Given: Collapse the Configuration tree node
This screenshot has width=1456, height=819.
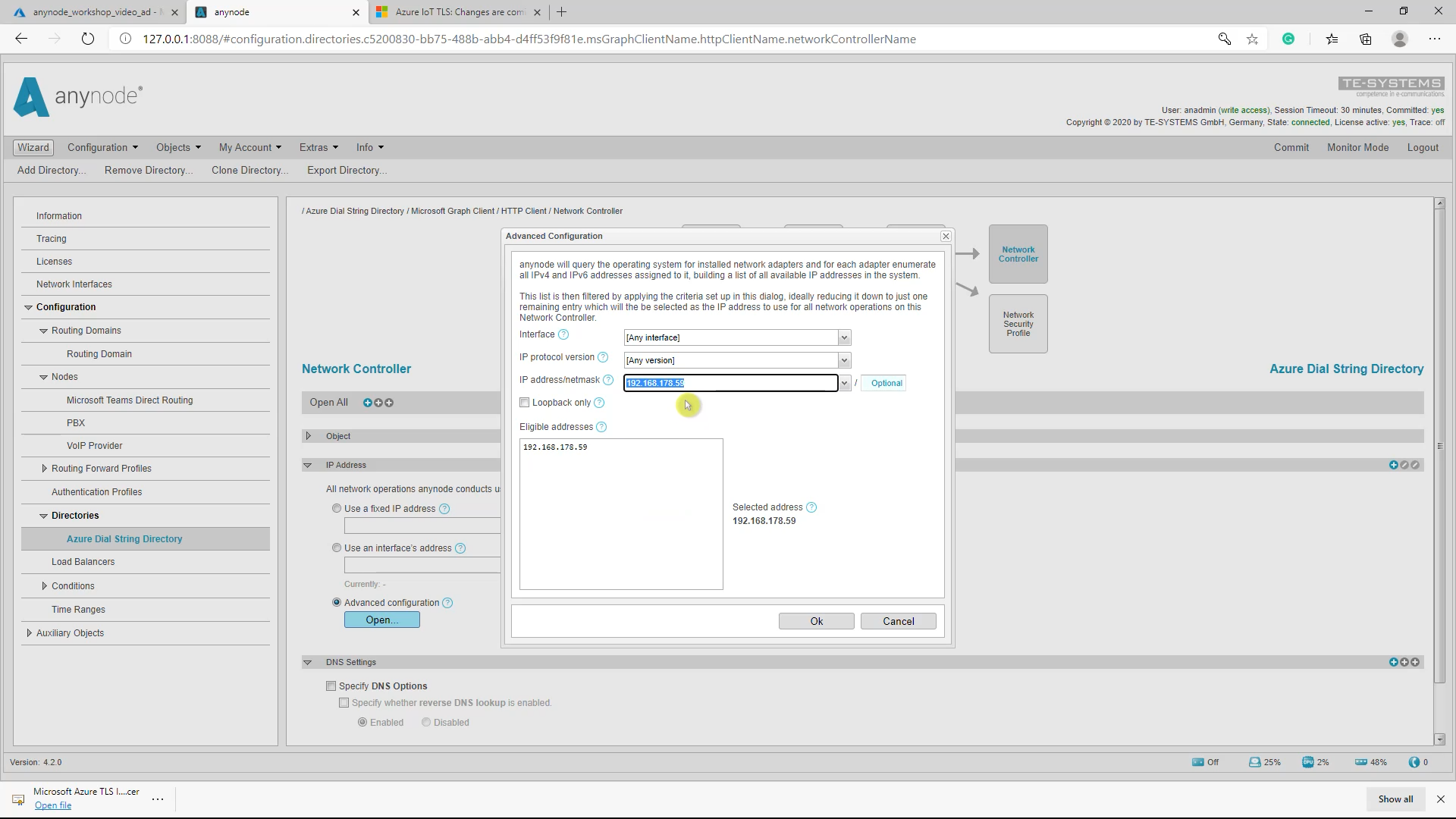Looking at the screenshot, I should pos(29,307).
